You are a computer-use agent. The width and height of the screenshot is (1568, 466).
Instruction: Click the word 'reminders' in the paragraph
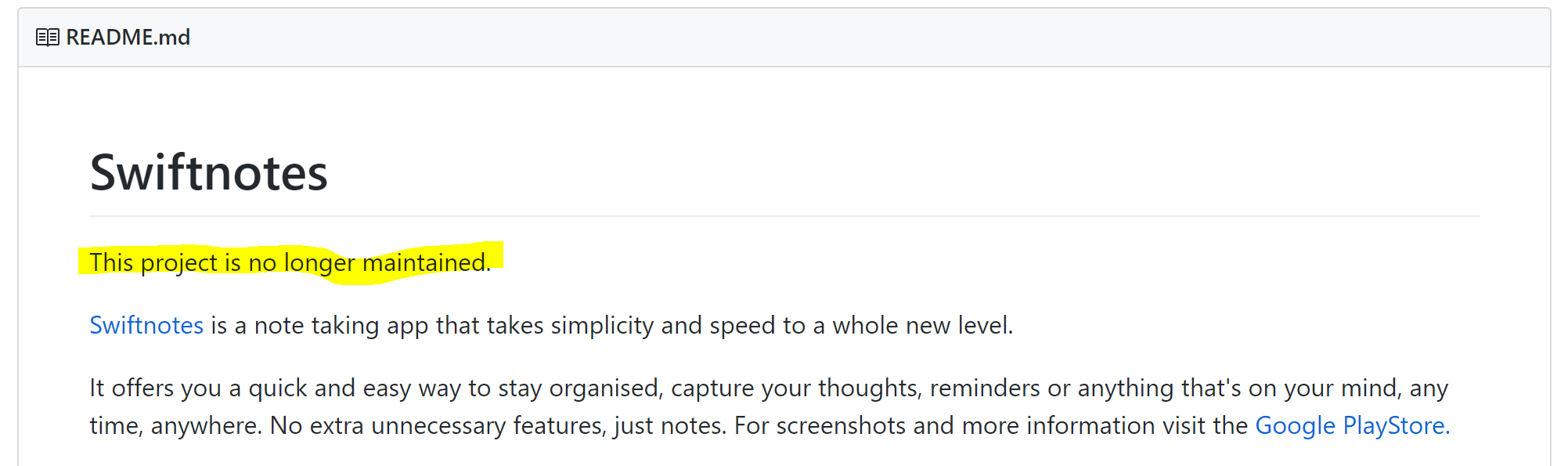point(985,388)
